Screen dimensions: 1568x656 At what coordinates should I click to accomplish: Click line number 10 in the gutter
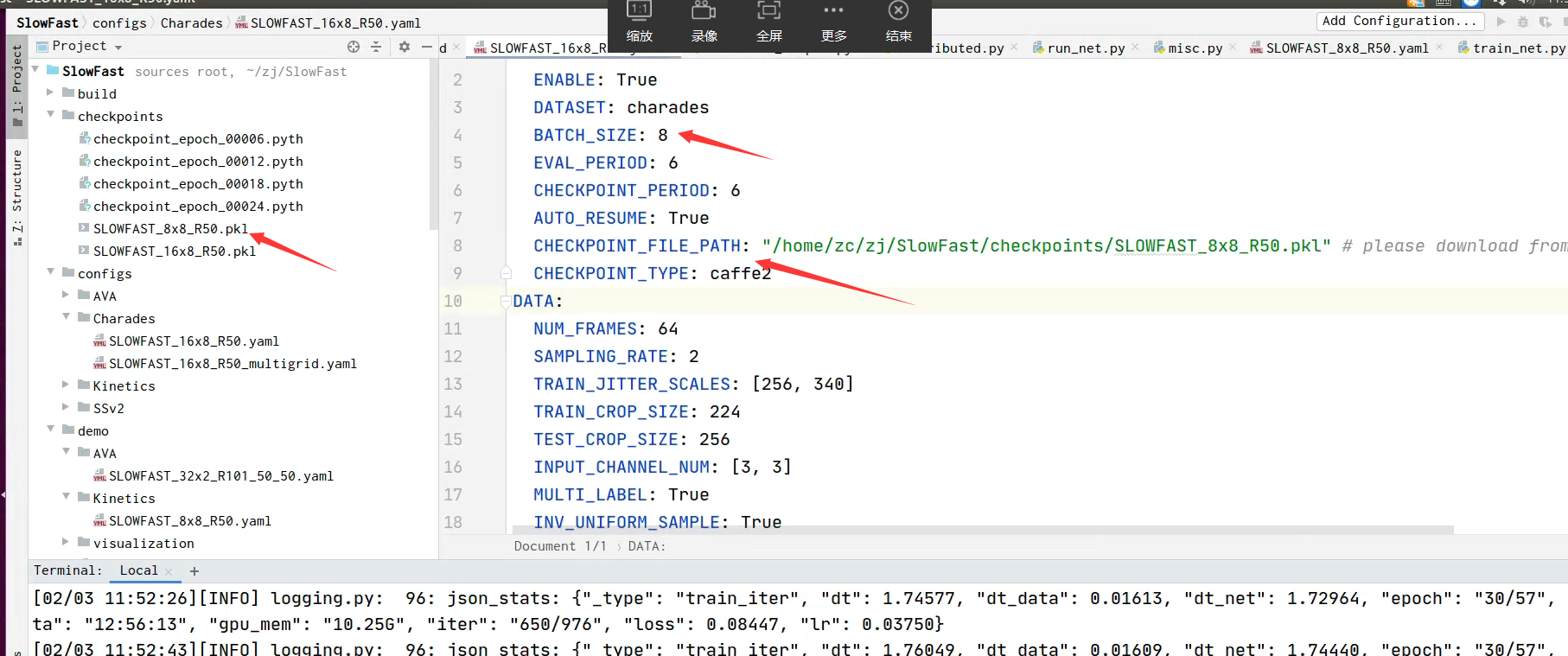coord(453,301)
